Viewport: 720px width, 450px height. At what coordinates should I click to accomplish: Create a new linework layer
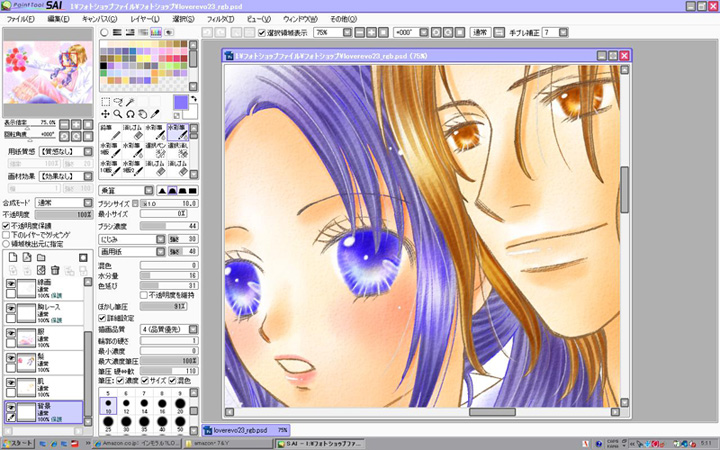(27, 258)
